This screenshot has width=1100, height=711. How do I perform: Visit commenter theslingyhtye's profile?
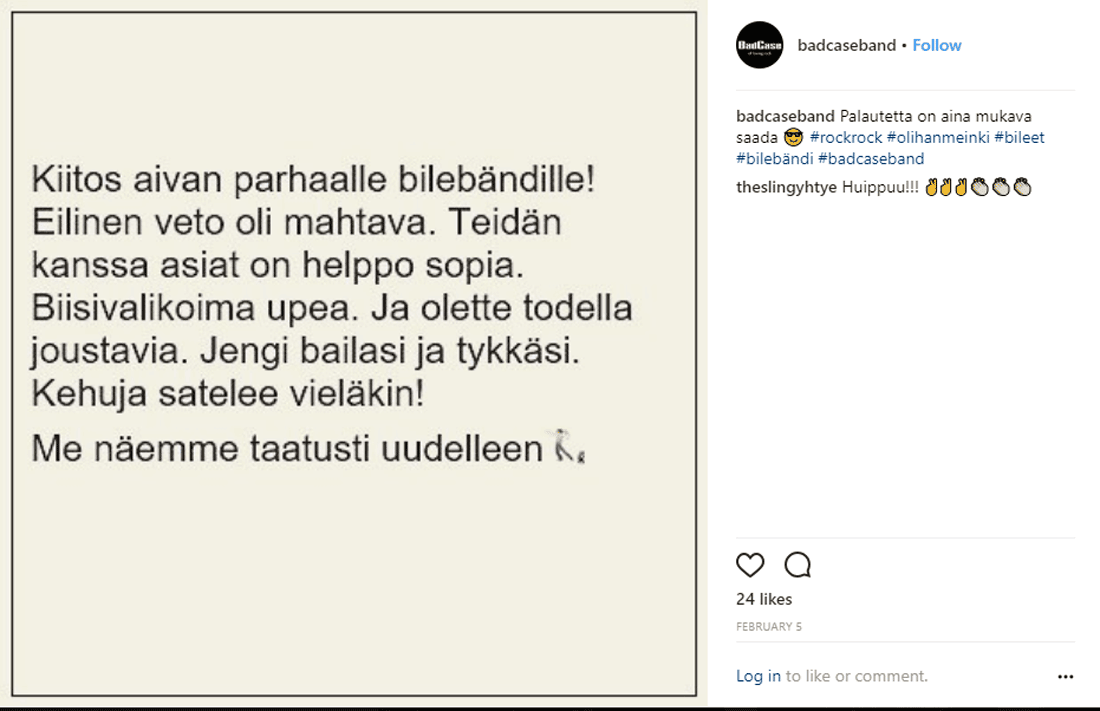point(787,187)
